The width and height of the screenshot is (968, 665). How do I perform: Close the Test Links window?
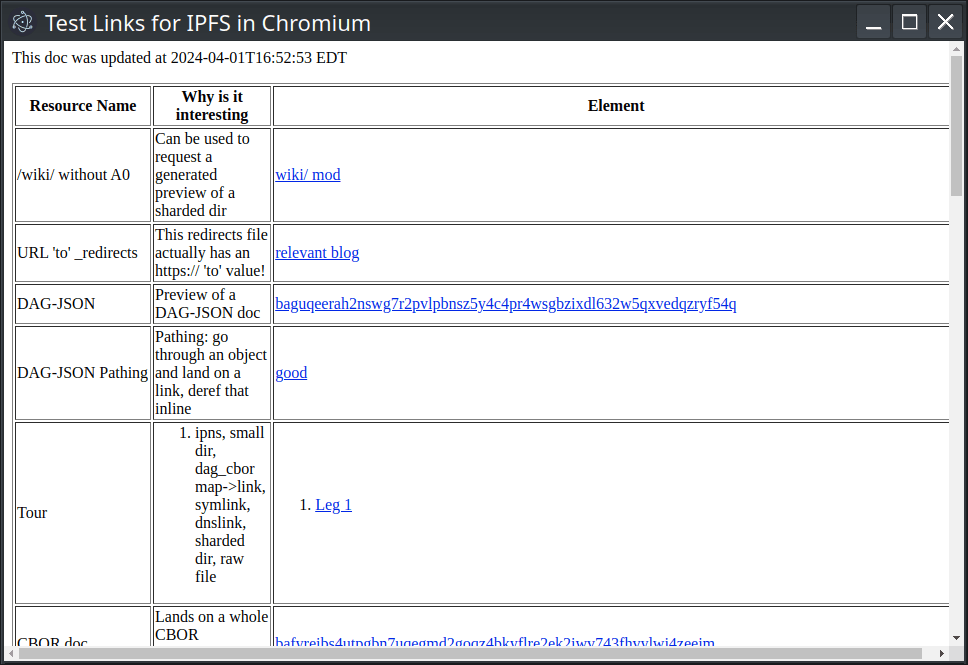pyautogui.click(x=945, y=21)
